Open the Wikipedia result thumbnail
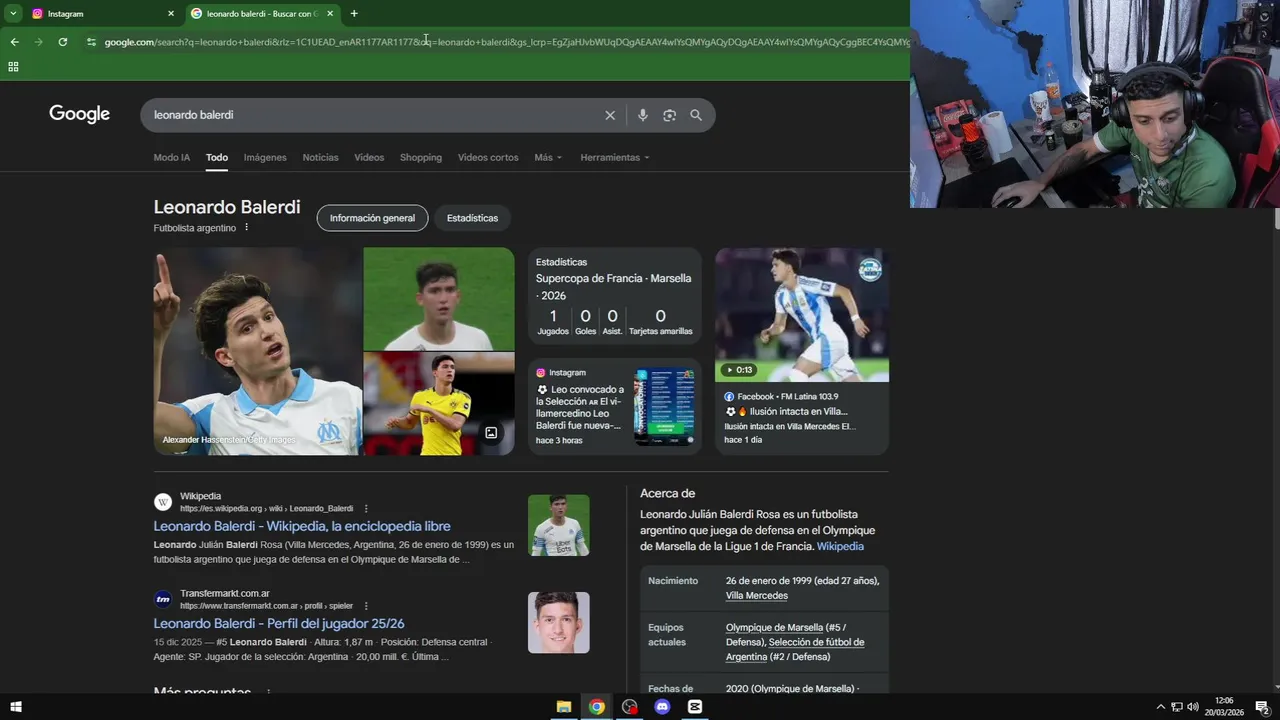This screenshot has height=720, width=1280. pos(558,525)
